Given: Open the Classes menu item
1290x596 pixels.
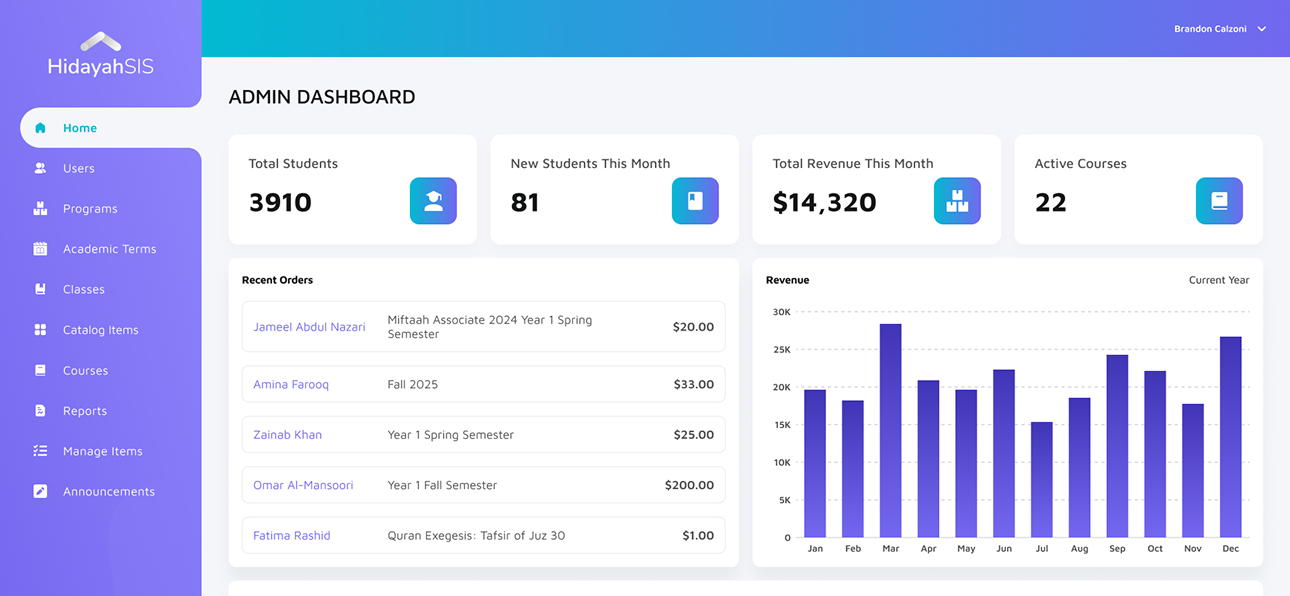Looking at the screenshot, I should 83,290.
